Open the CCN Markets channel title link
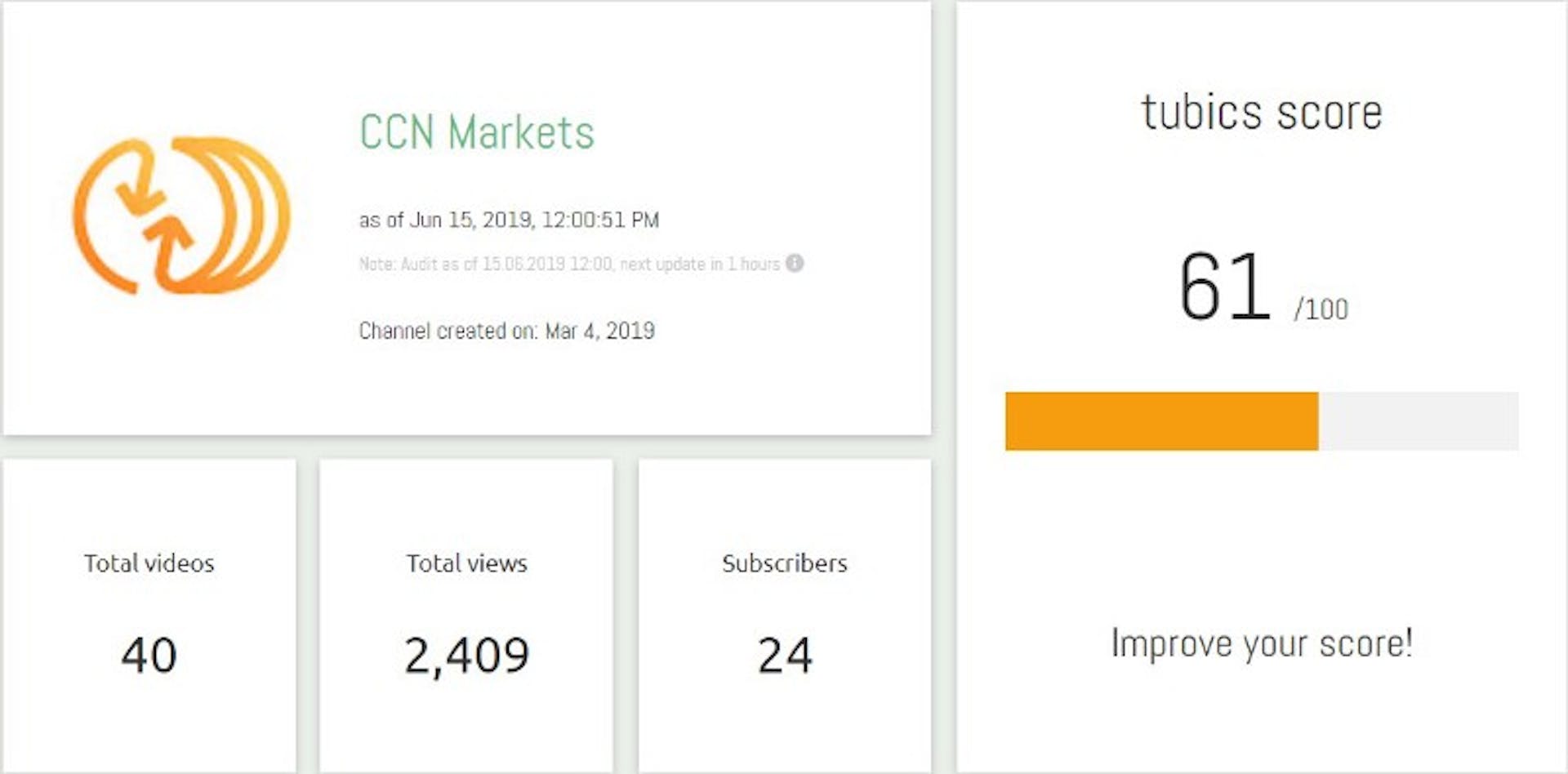This screenshot has height=774, width=1568. [477, 132]
